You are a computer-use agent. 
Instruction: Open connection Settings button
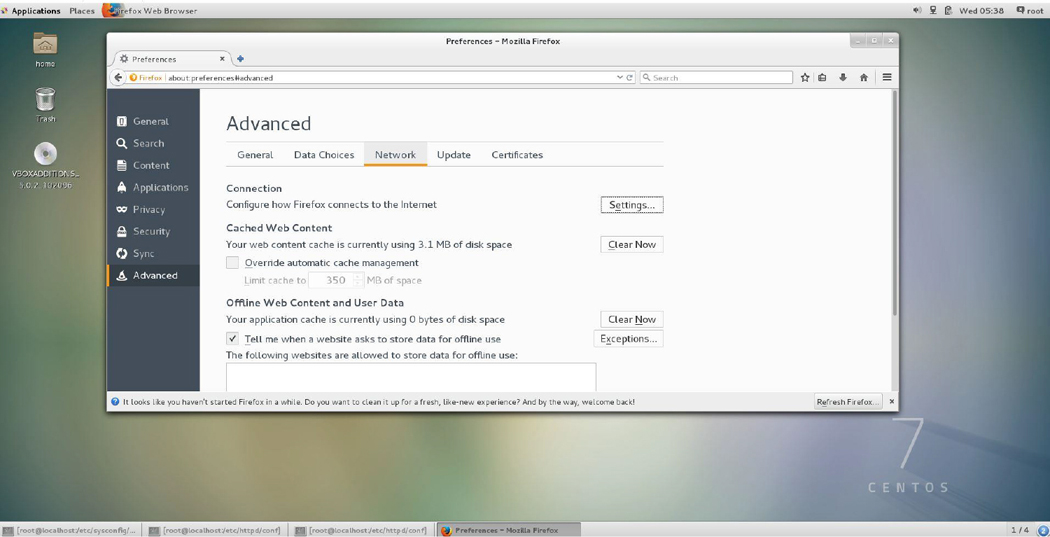pyautogui.click(x=631, y=205)
